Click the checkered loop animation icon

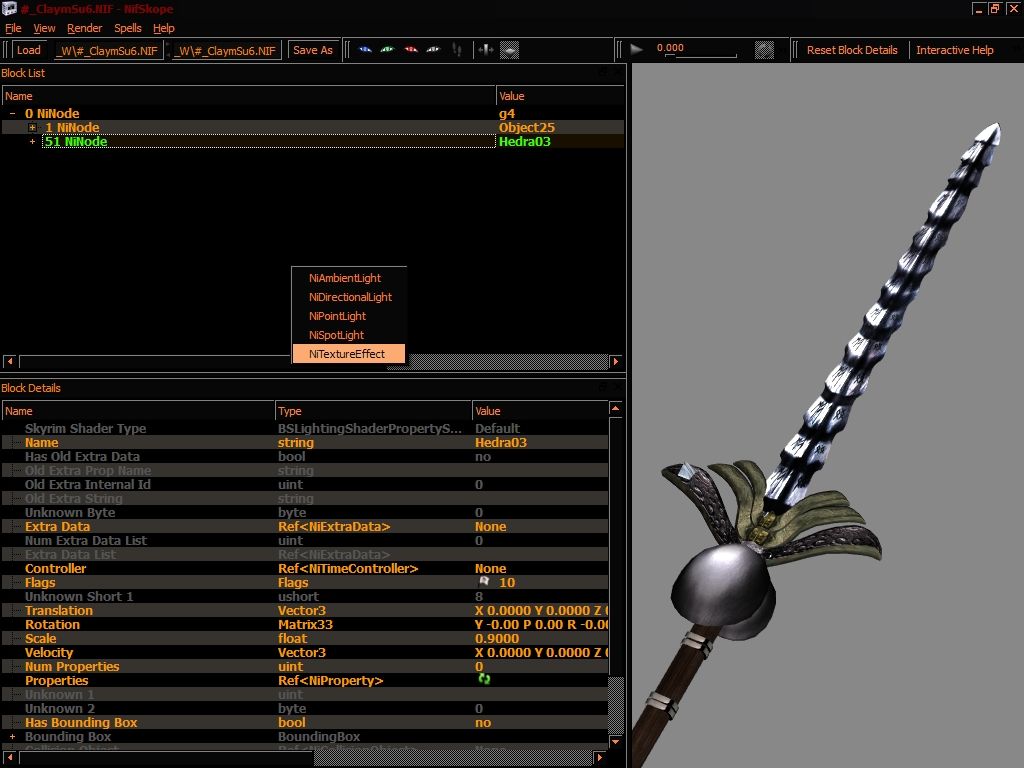[x=764, y=50]
